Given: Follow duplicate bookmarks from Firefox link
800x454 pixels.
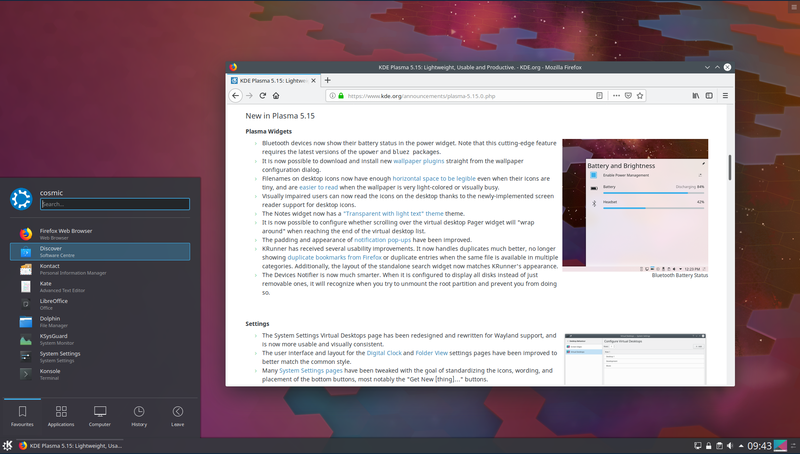Looking at the screenshot, I should point(334,257).
